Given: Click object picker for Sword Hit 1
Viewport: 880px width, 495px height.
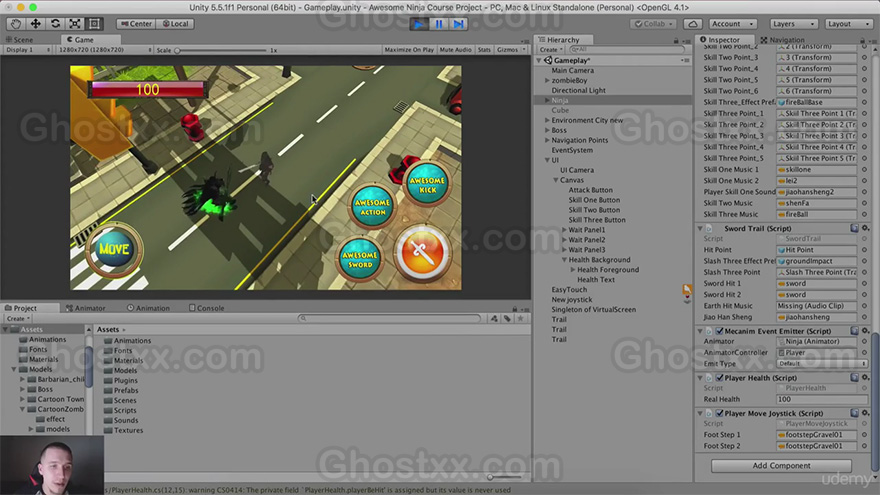Looking at the screenshot, I should (864, 283).
